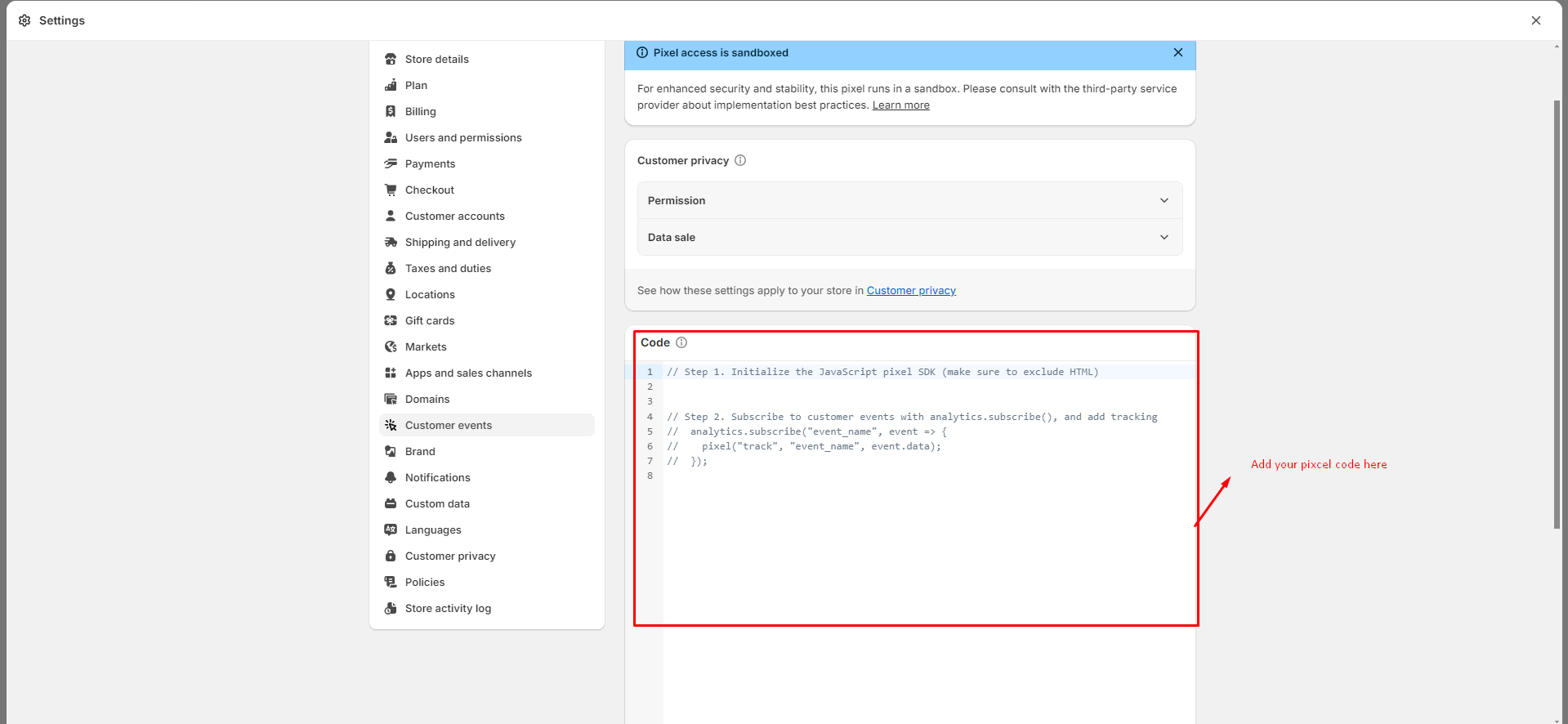Image resolution: width=1568 pixels, height=724 pixels.
Task: Open Locations settings
Action: point(487,294)
